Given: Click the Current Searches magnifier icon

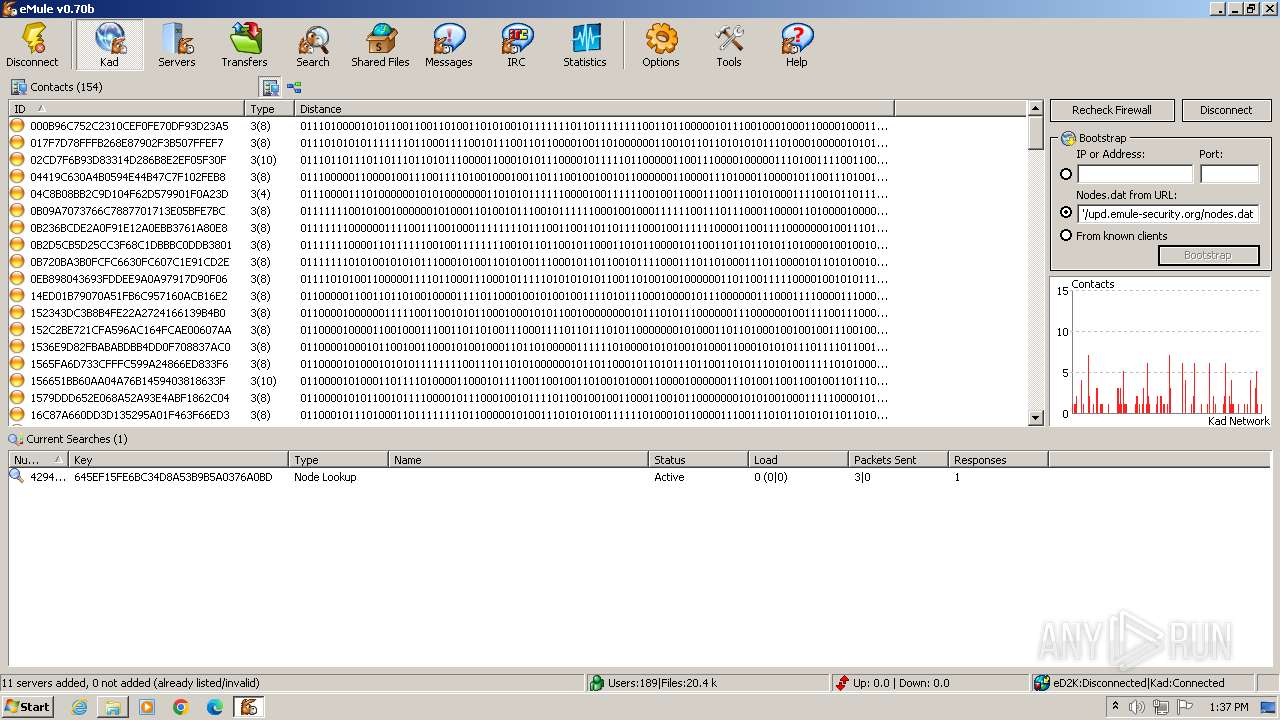Looking at the screenshot, I should coord(16,439).
